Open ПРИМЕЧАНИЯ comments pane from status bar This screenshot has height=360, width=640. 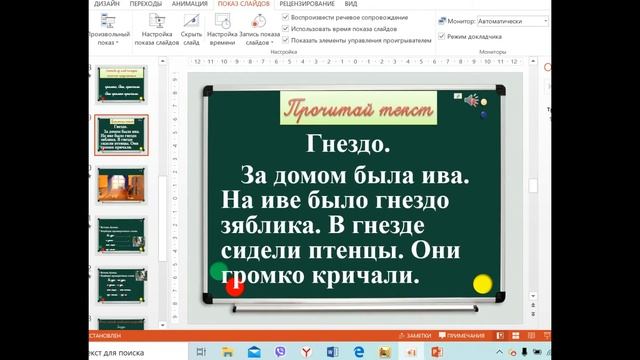[x=462, y=336]
